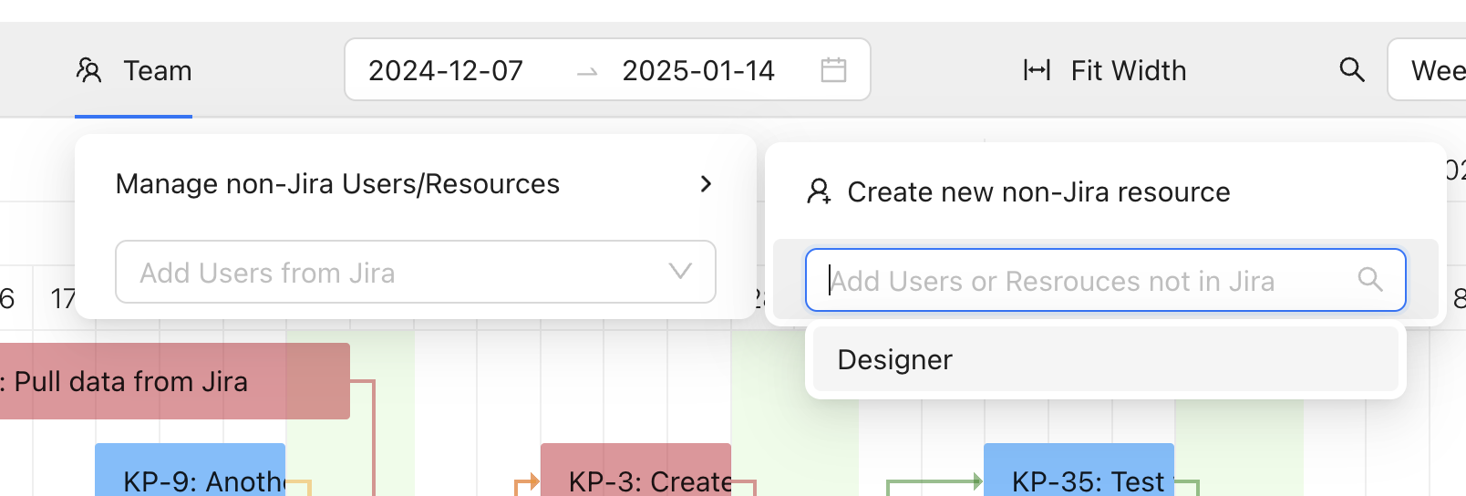Click the magnifier in non-Jira search field

coord(1370,280)
